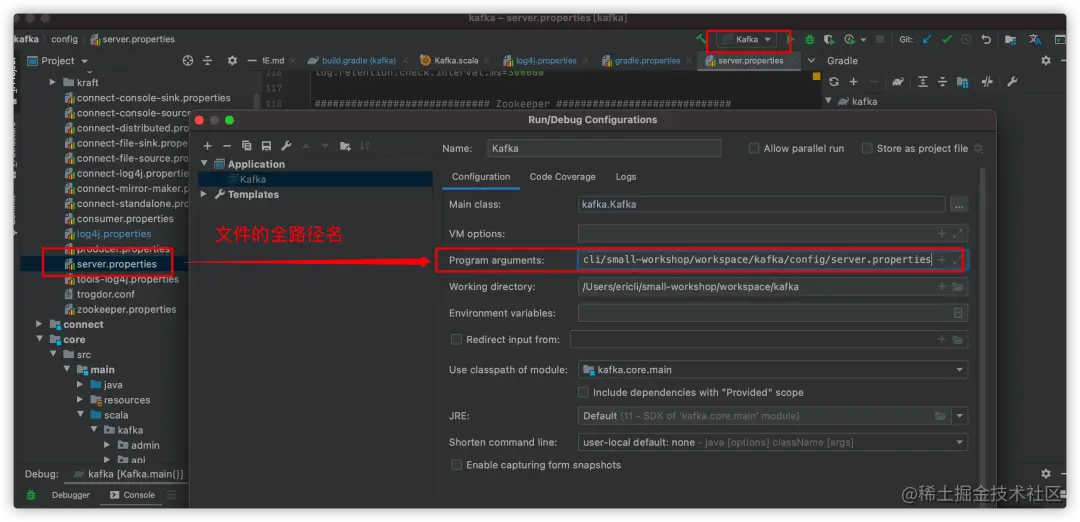Open Gradle panel gear options

1046,61
